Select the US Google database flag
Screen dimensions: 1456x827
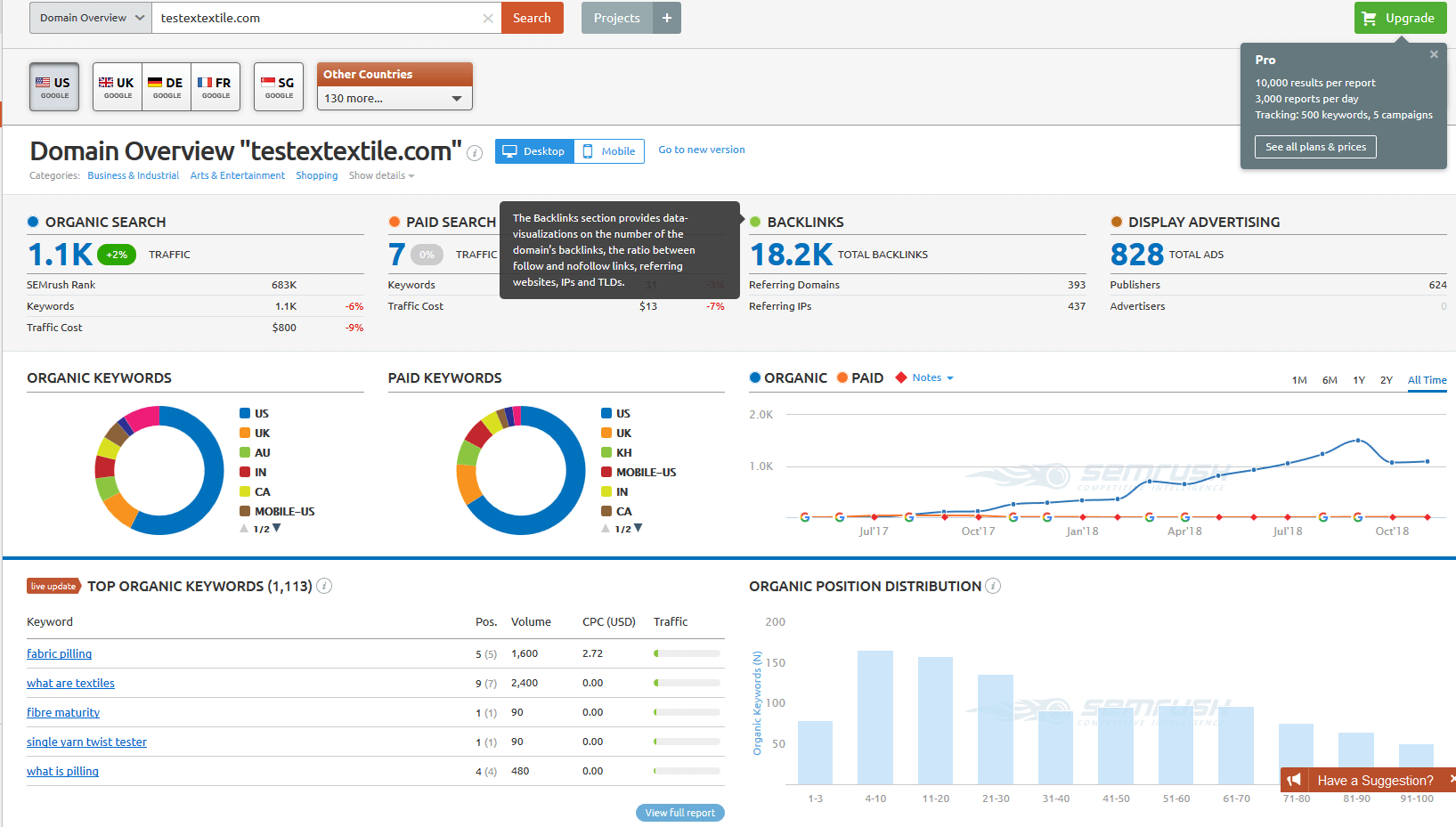pos(54,86)
